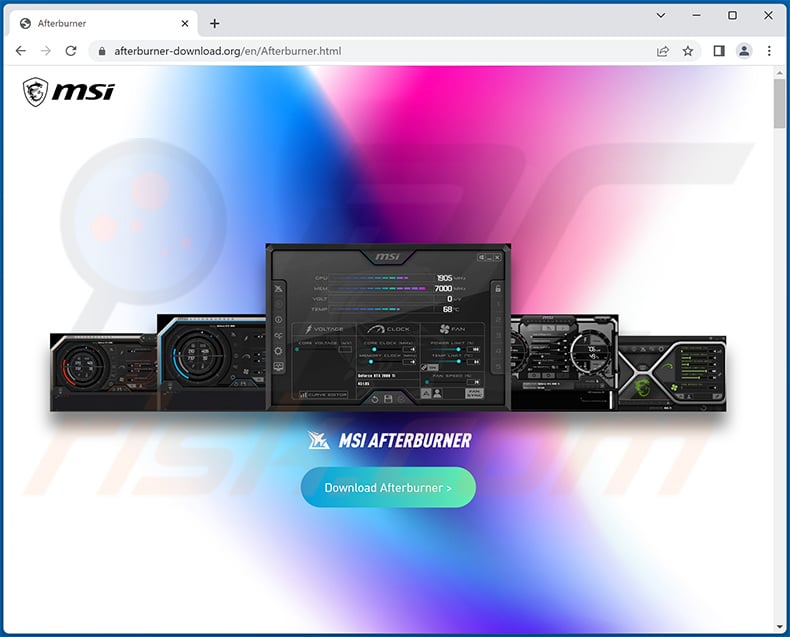790x637 pixels.
Task: Open Chrome three-dot menu
Action: (x=769, y=51)
